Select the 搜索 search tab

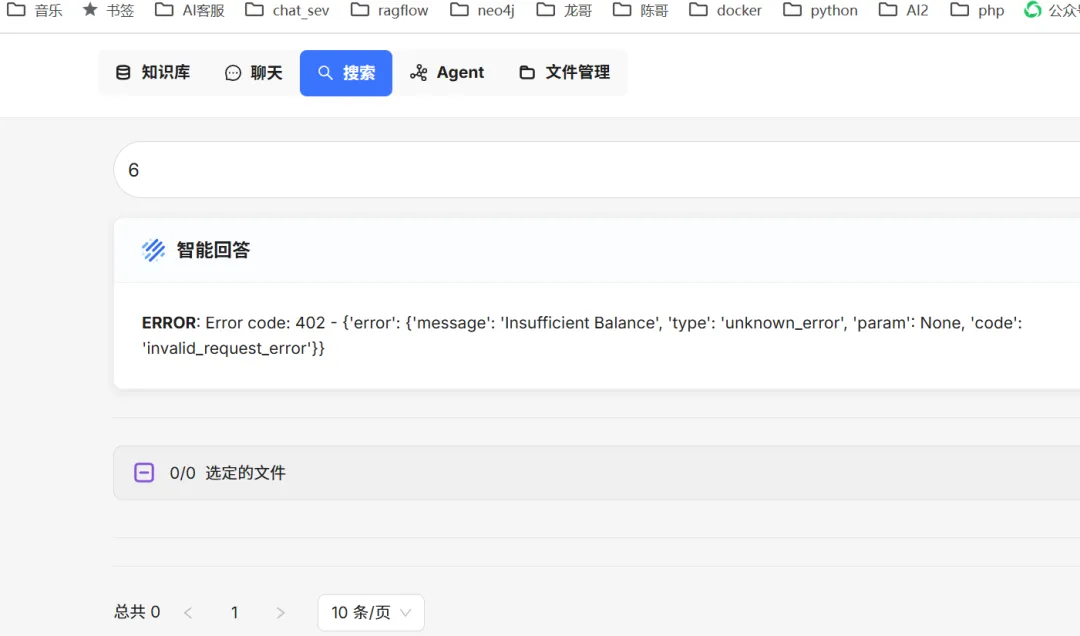pyautogui.click(x=346, y=72)
